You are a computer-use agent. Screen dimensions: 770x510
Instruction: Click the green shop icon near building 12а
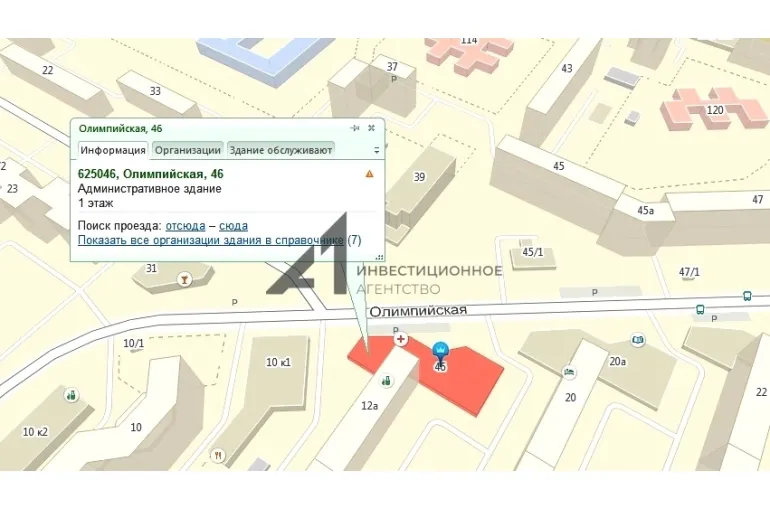coord(387,380)
